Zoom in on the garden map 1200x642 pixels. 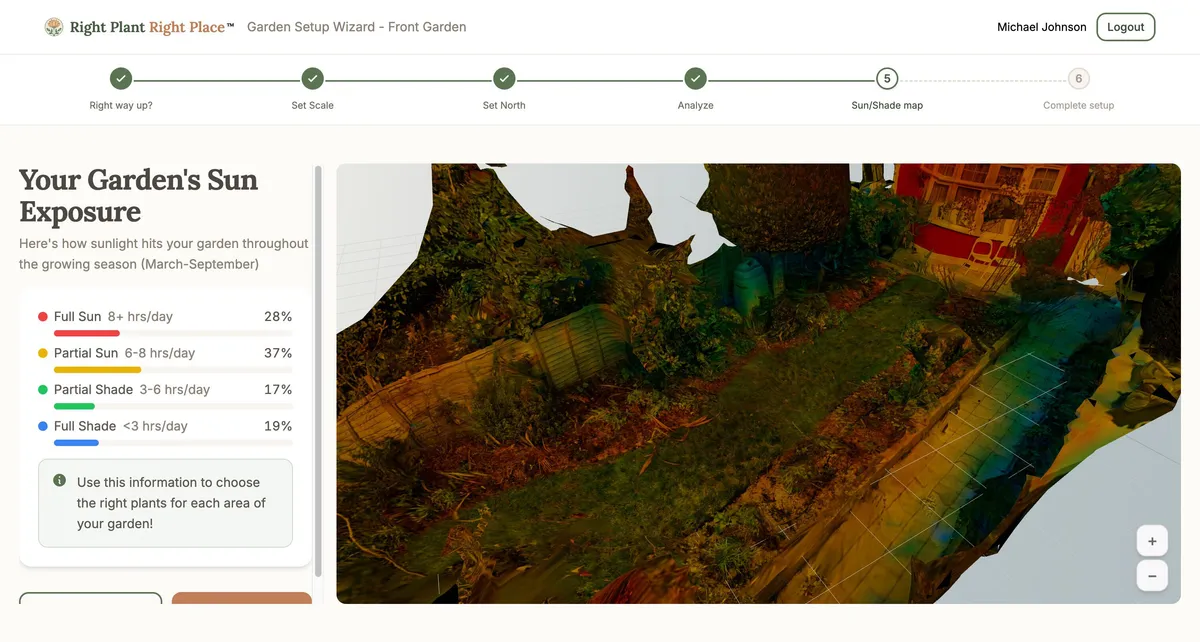pos(1152,540)
